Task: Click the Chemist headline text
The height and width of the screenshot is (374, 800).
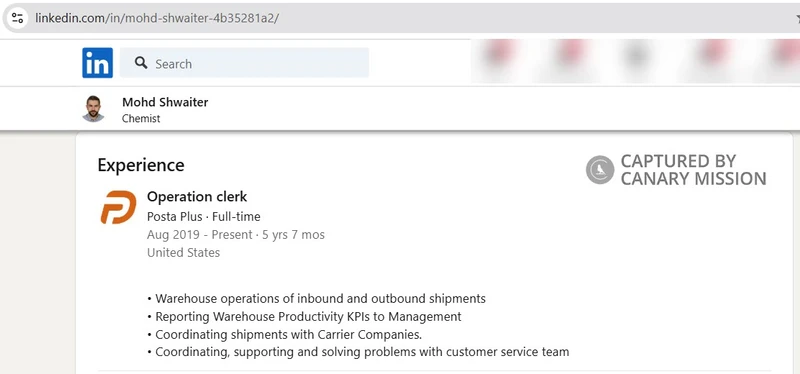Action: pyautogui.click(x=141, y=118)
